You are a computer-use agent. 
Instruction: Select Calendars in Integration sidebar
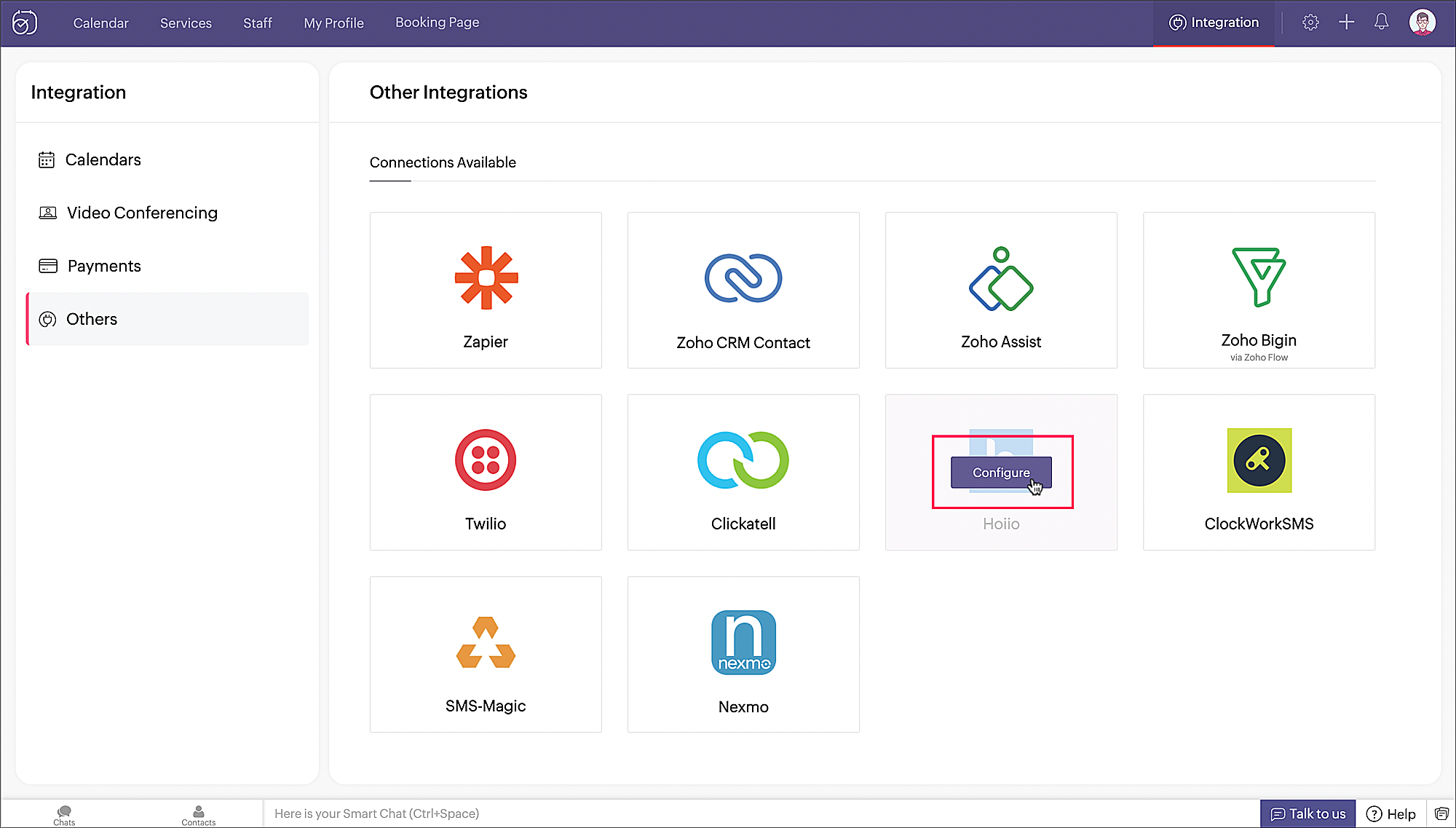pos(167,159)
